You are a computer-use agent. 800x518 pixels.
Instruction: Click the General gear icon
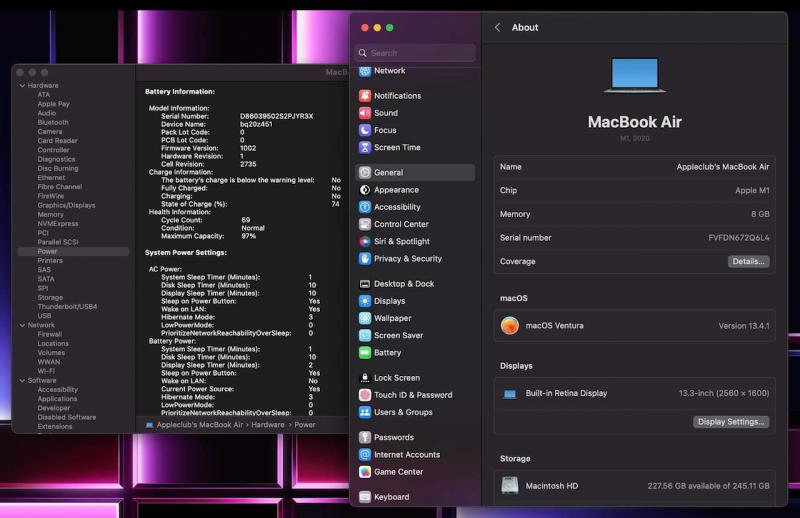tap(364, 172)
